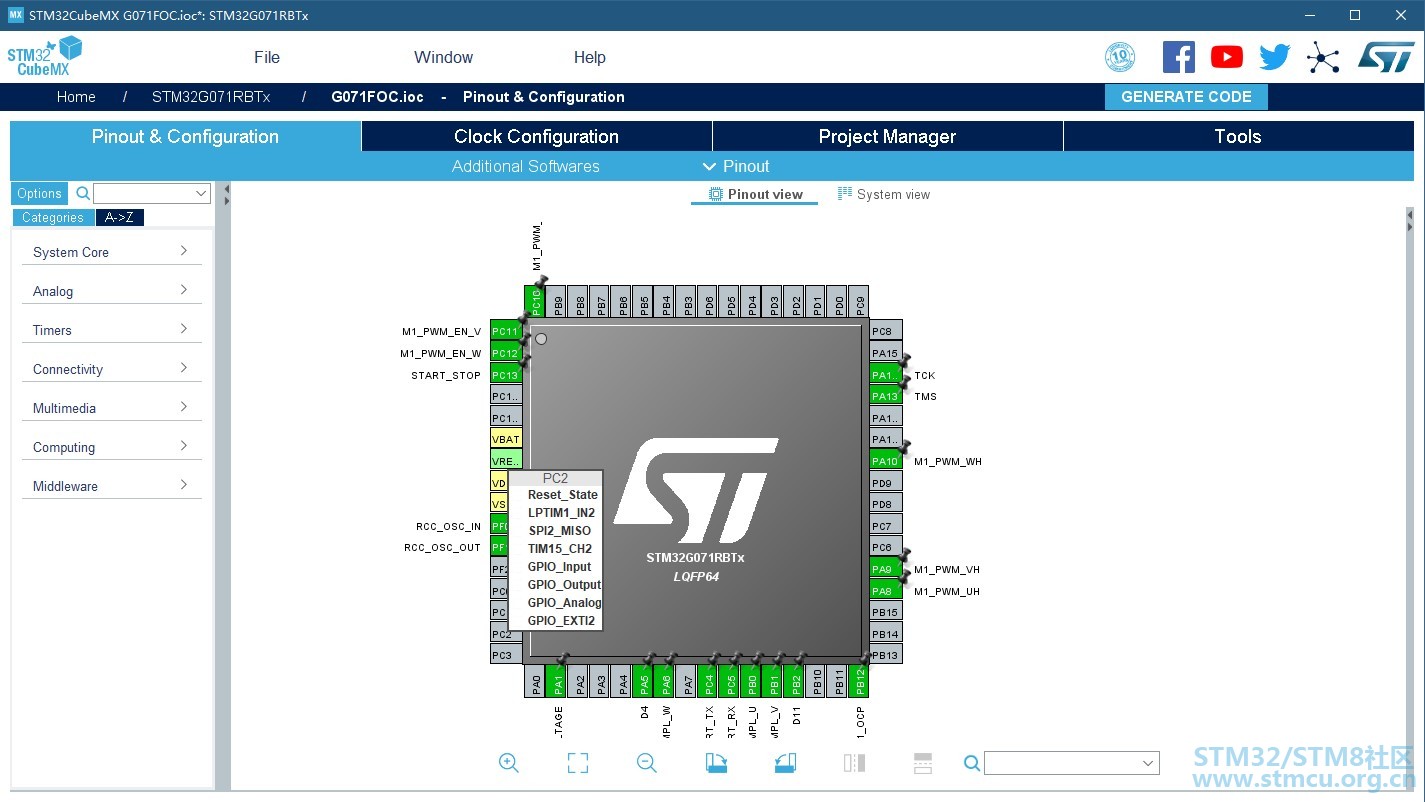Select pin PA9 on the chip
Screen dimensions: 1425x802
tap(886, 569)
